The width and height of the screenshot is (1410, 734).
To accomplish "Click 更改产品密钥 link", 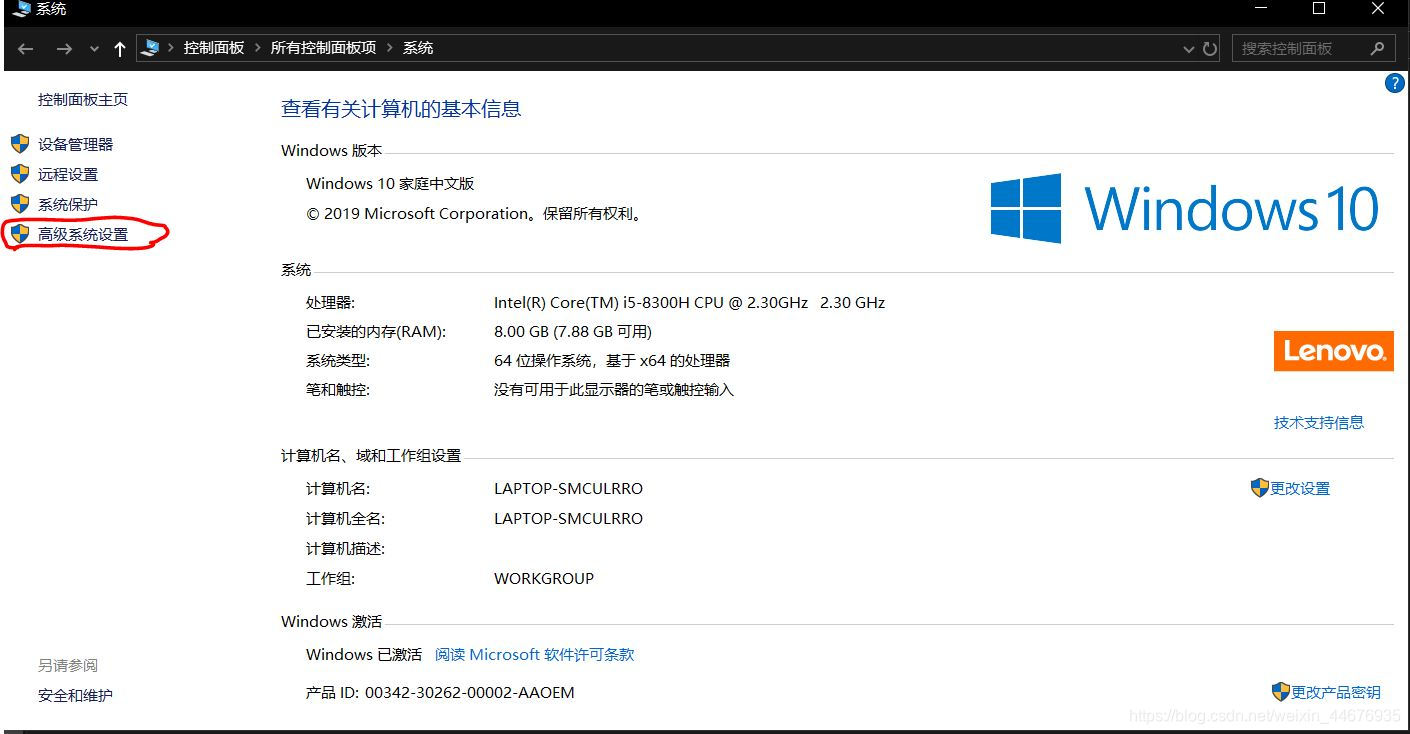I will click(1336, 692).
